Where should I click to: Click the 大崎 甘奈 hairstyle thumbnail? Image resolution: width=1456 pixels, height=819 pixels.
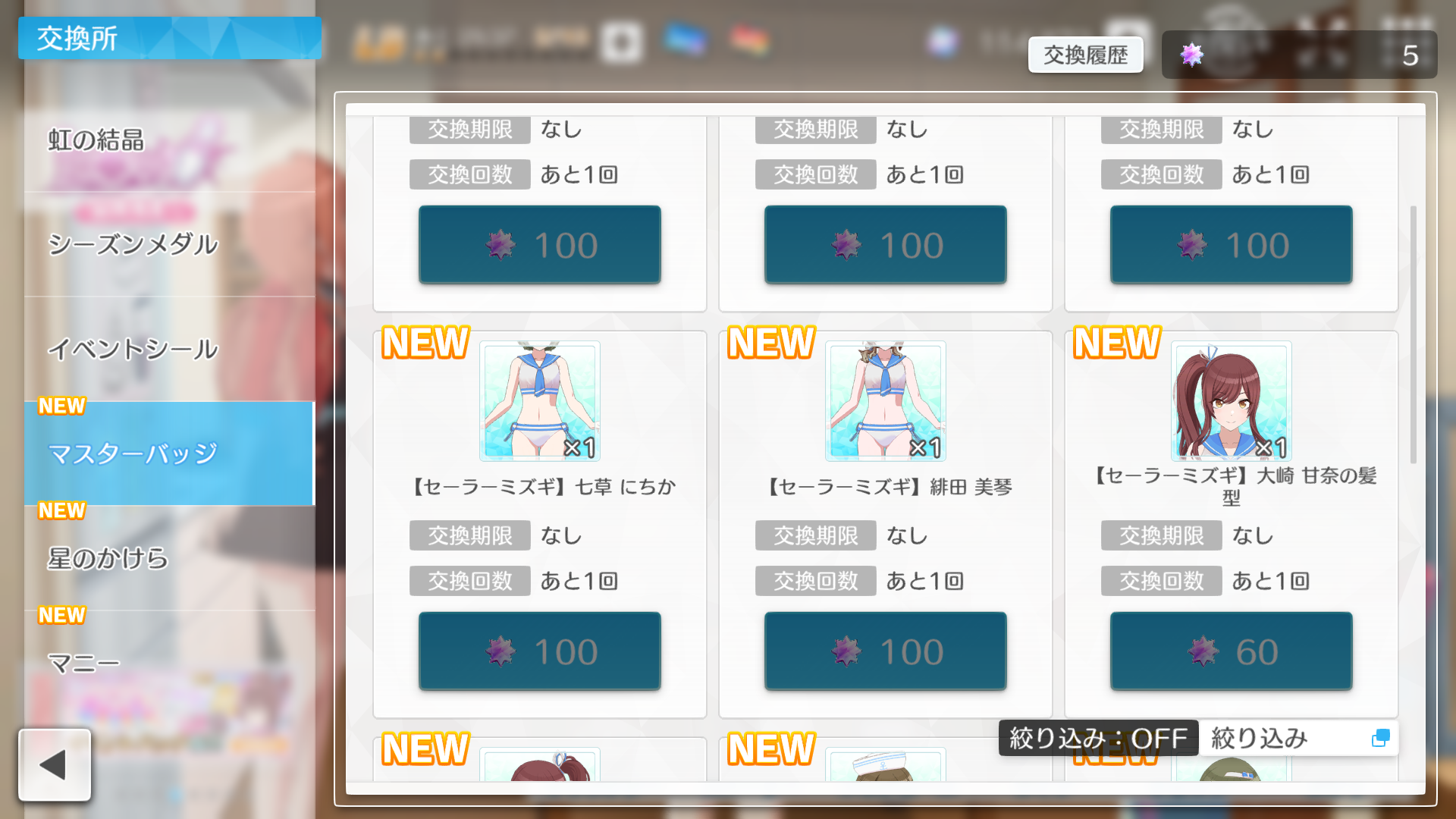1232,401
